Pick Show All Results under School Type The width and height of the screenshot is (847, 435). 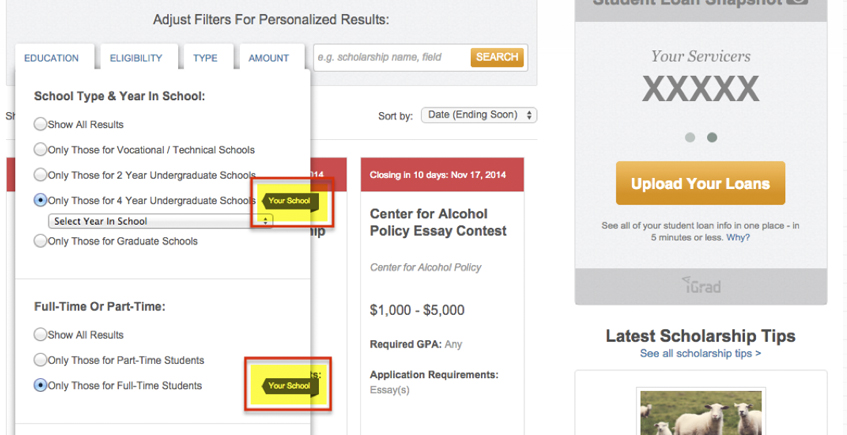(41, 124)
